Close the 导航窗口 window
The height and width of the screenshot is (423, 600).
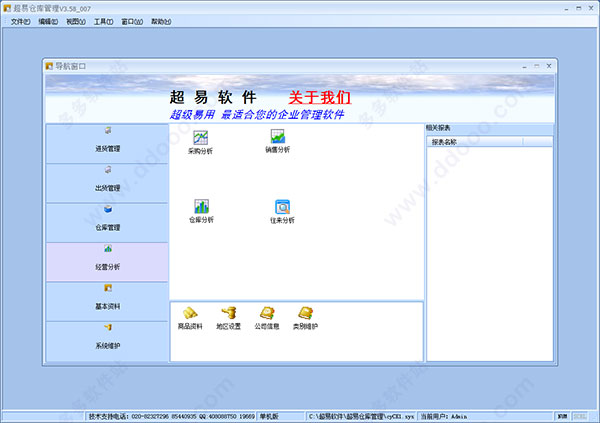click(x=549, y=66)
